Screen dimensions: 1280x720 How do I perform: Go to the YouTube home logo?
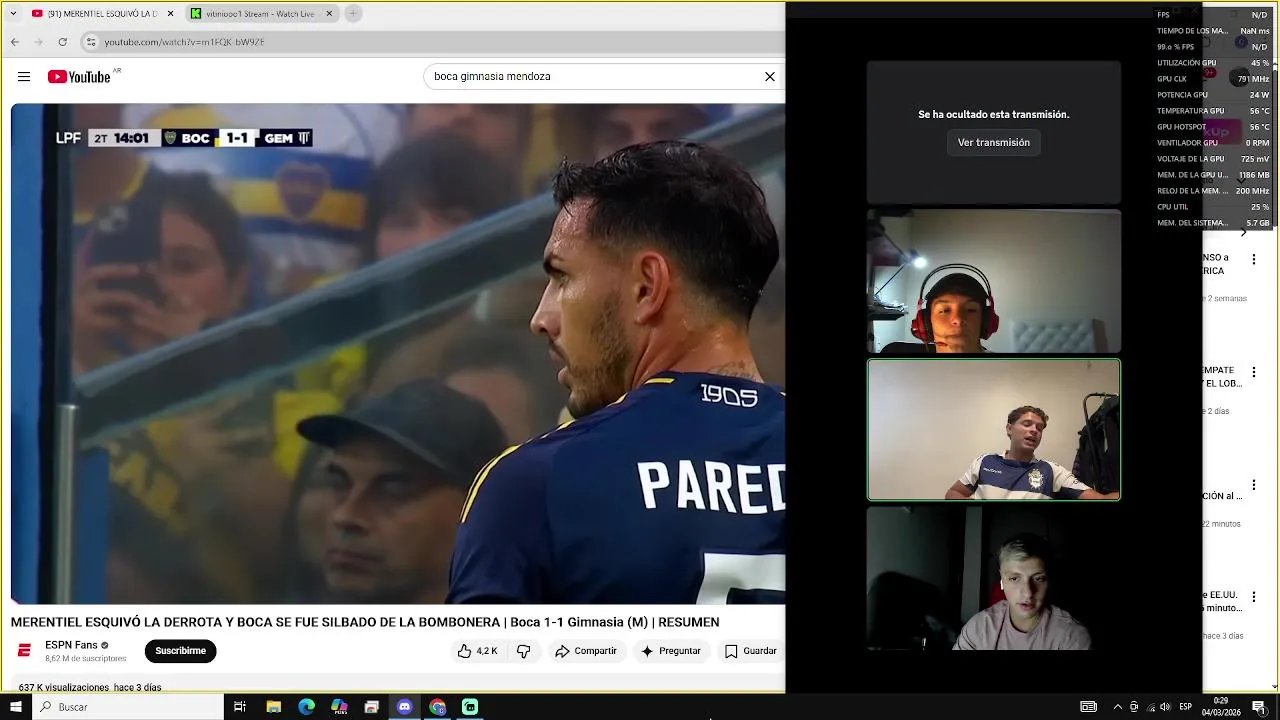pyautogui.click(x=79, y=77)
